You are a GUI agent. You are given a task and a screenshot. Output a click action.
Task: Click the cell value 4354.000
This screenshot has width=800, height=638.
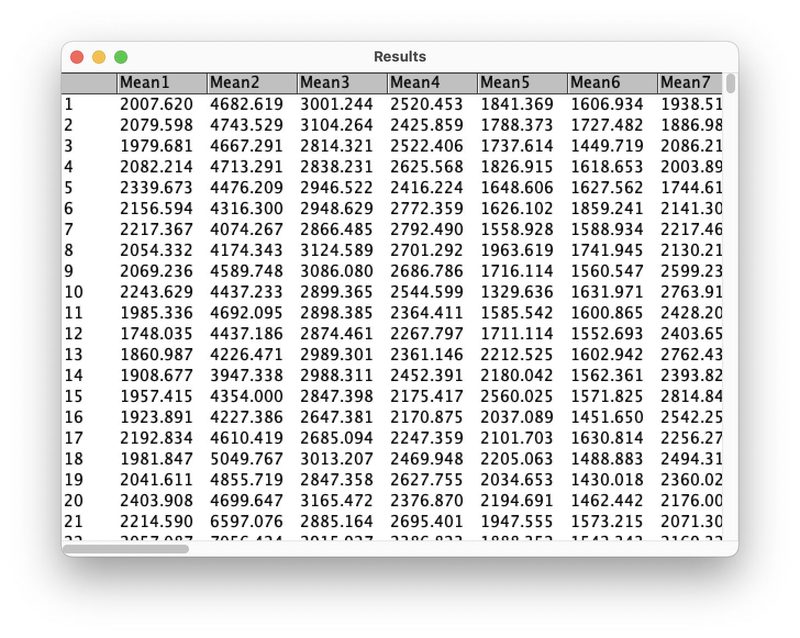246,397
